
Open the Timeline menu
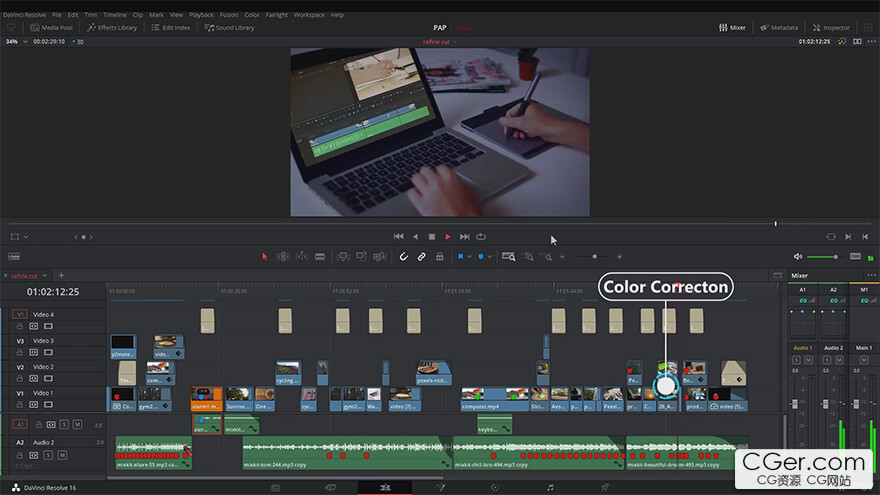[114, 15]
